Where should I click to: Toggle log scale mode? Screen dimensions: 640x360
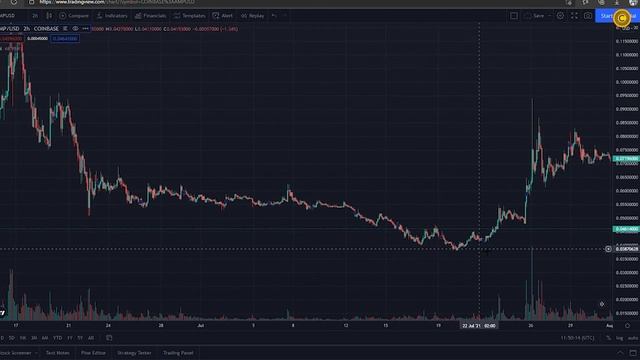pyautogui.click(x=619, y=338)
